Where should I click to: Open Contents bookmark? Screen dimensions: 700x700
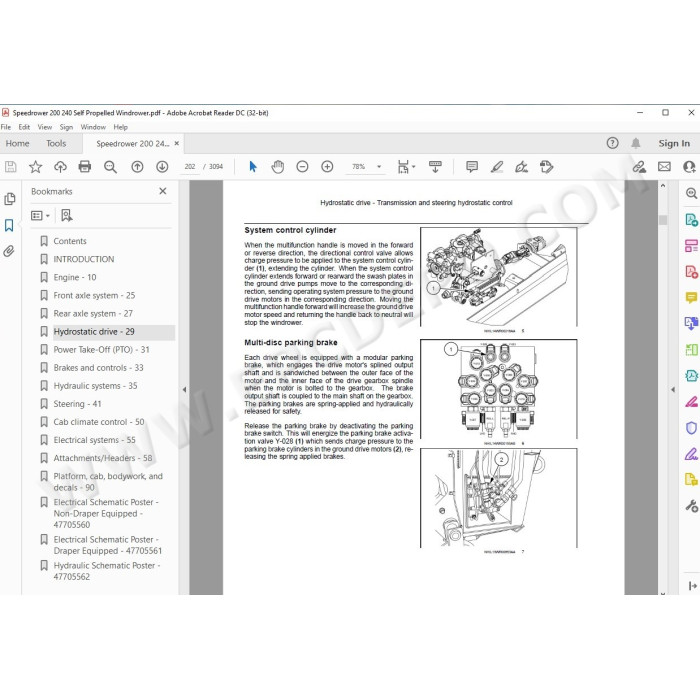point(70,241)
